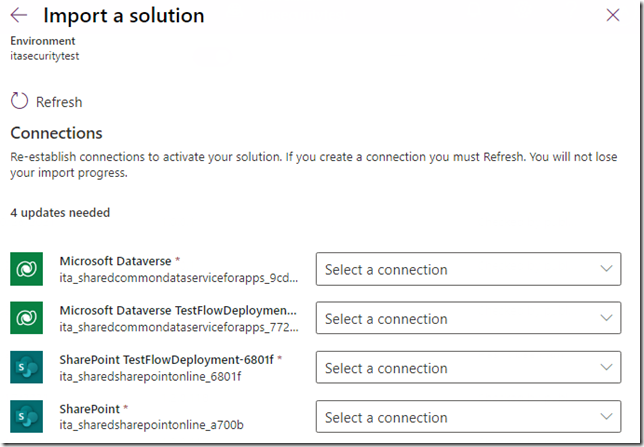The width and height of the screenshot is (644, 447).
Task: Click the Dataverse TestFlowDeployment green icon
Action: [x=27, y=318]
